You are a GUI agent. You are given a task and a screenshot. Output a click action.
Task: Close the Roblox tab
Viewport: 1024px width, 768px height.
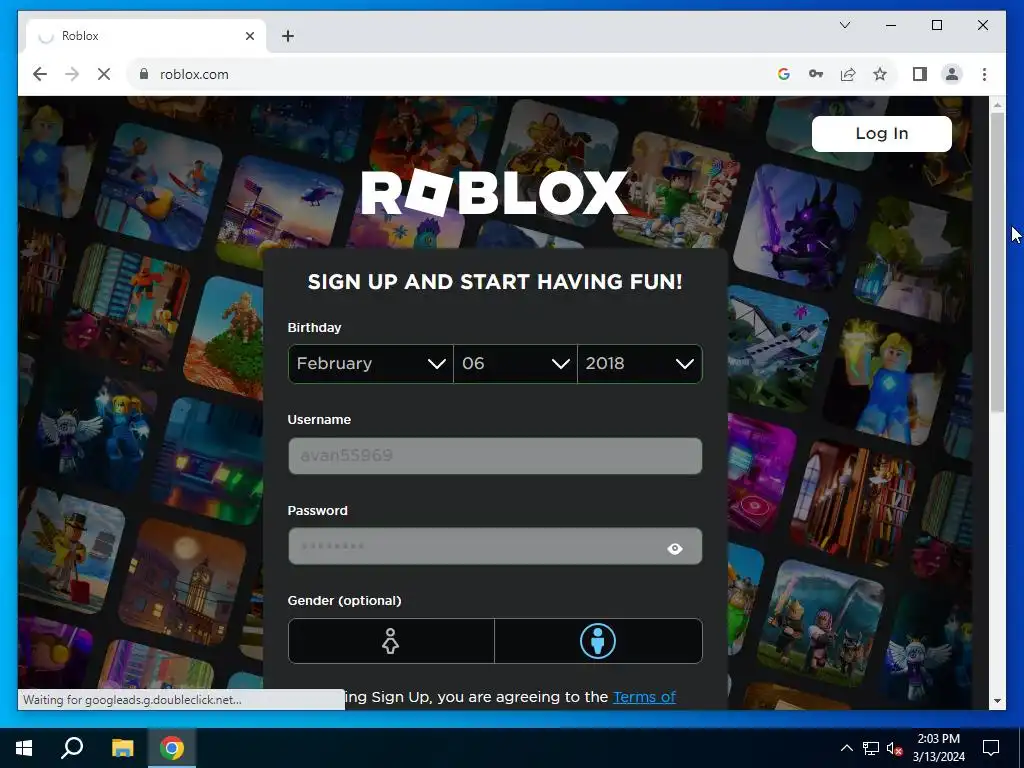pos(249,36)
